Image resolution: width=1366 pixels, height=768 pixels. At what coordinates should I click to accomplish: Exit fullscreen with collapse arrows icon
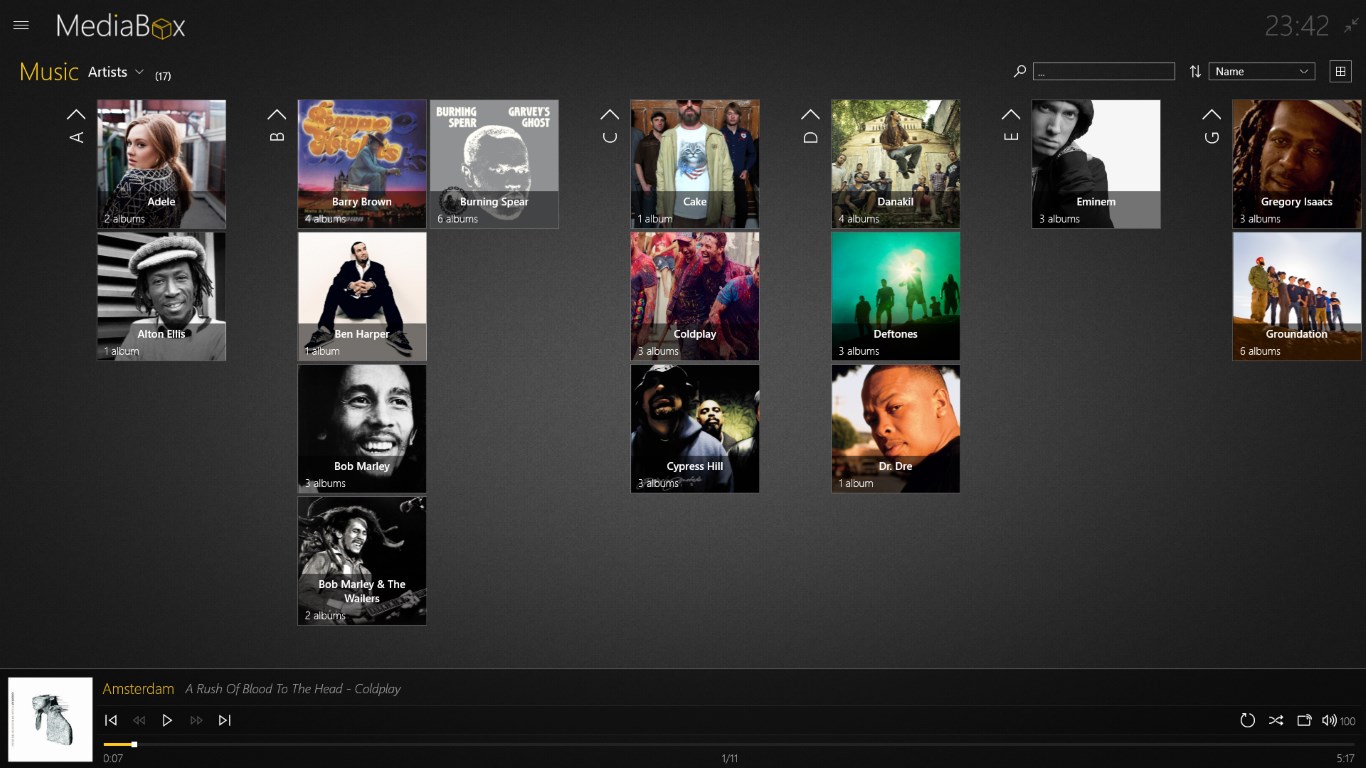click(x=1352, y=24)
